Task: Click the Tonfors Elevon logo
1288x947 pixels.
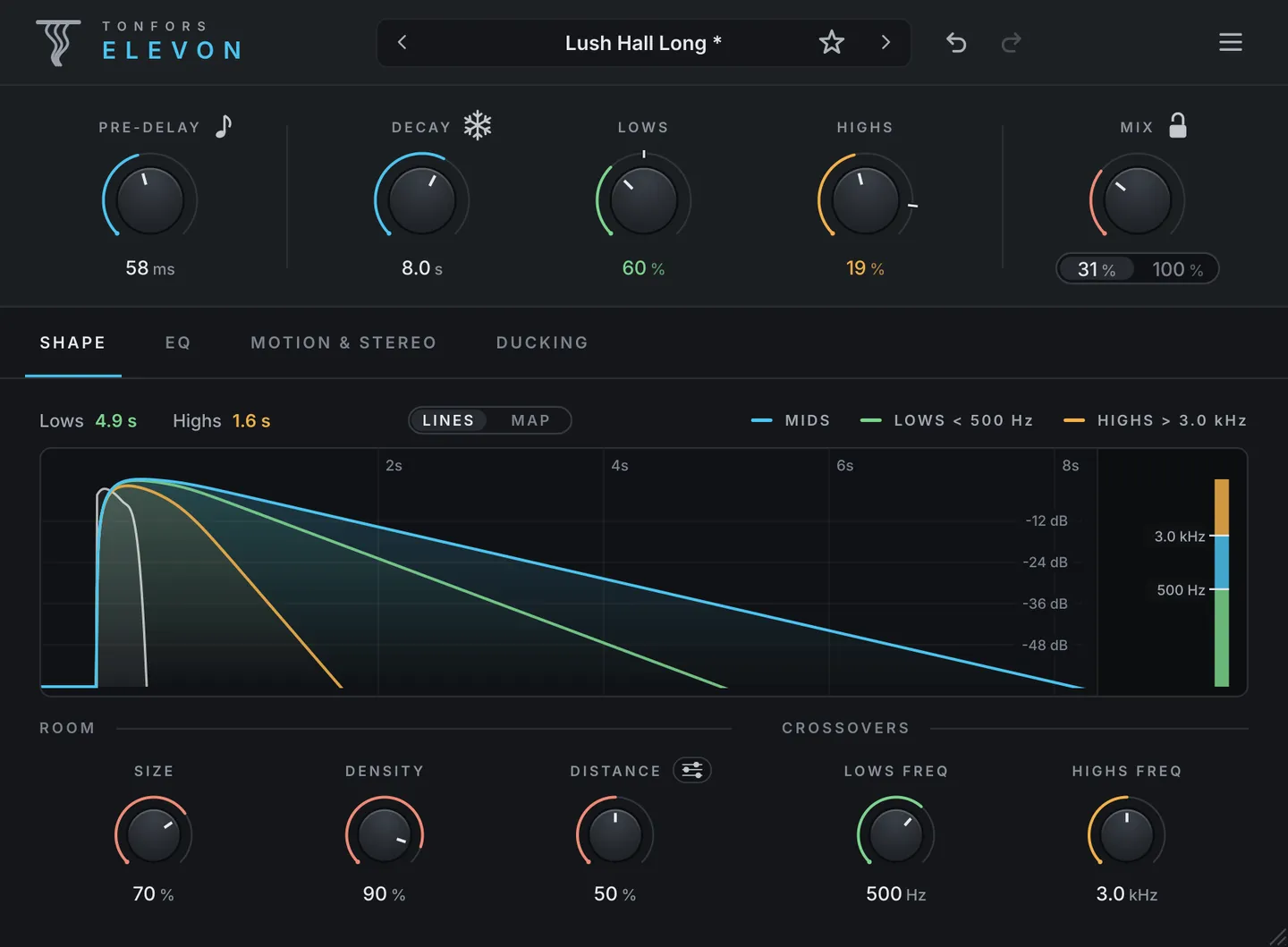Action: click(139, 42)
